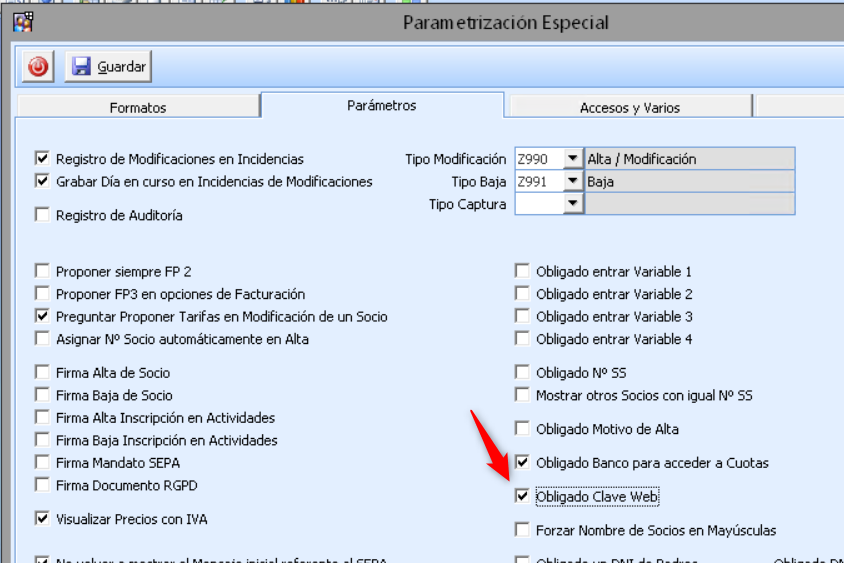Check Firma Documento RGPD box

coord(42,485)
